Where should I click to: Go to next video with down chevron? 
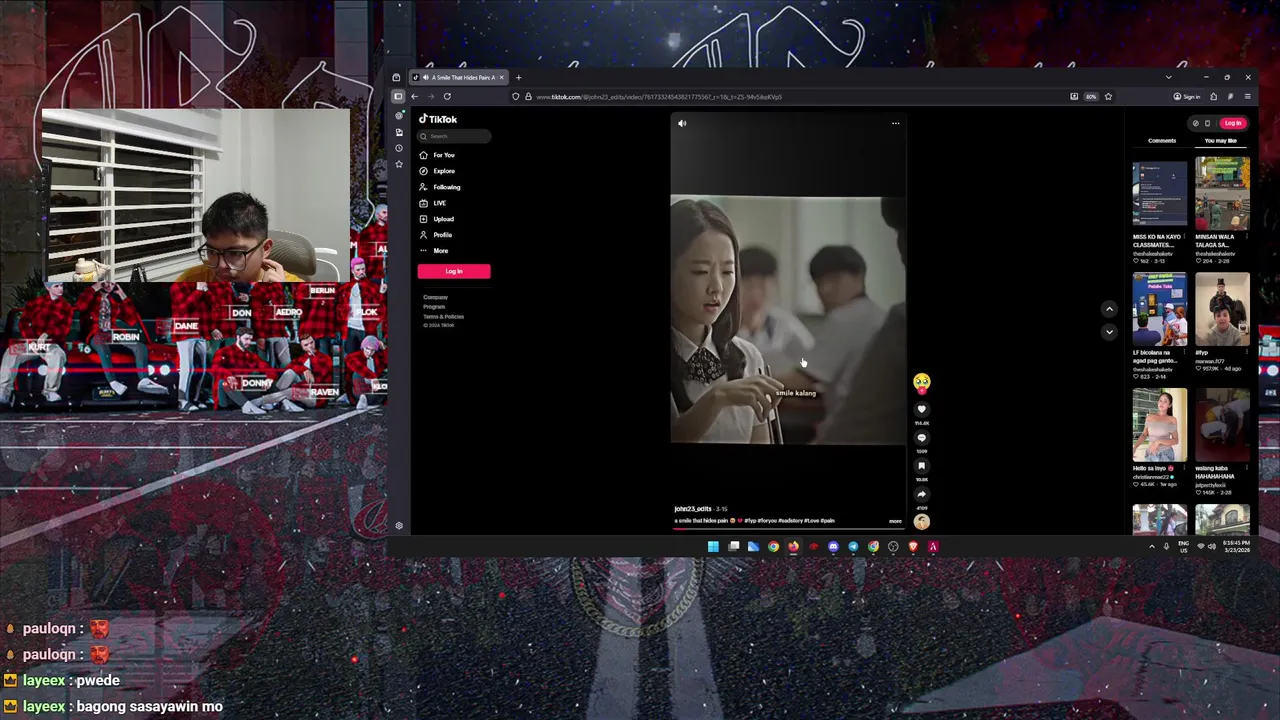coord(1109,332)
